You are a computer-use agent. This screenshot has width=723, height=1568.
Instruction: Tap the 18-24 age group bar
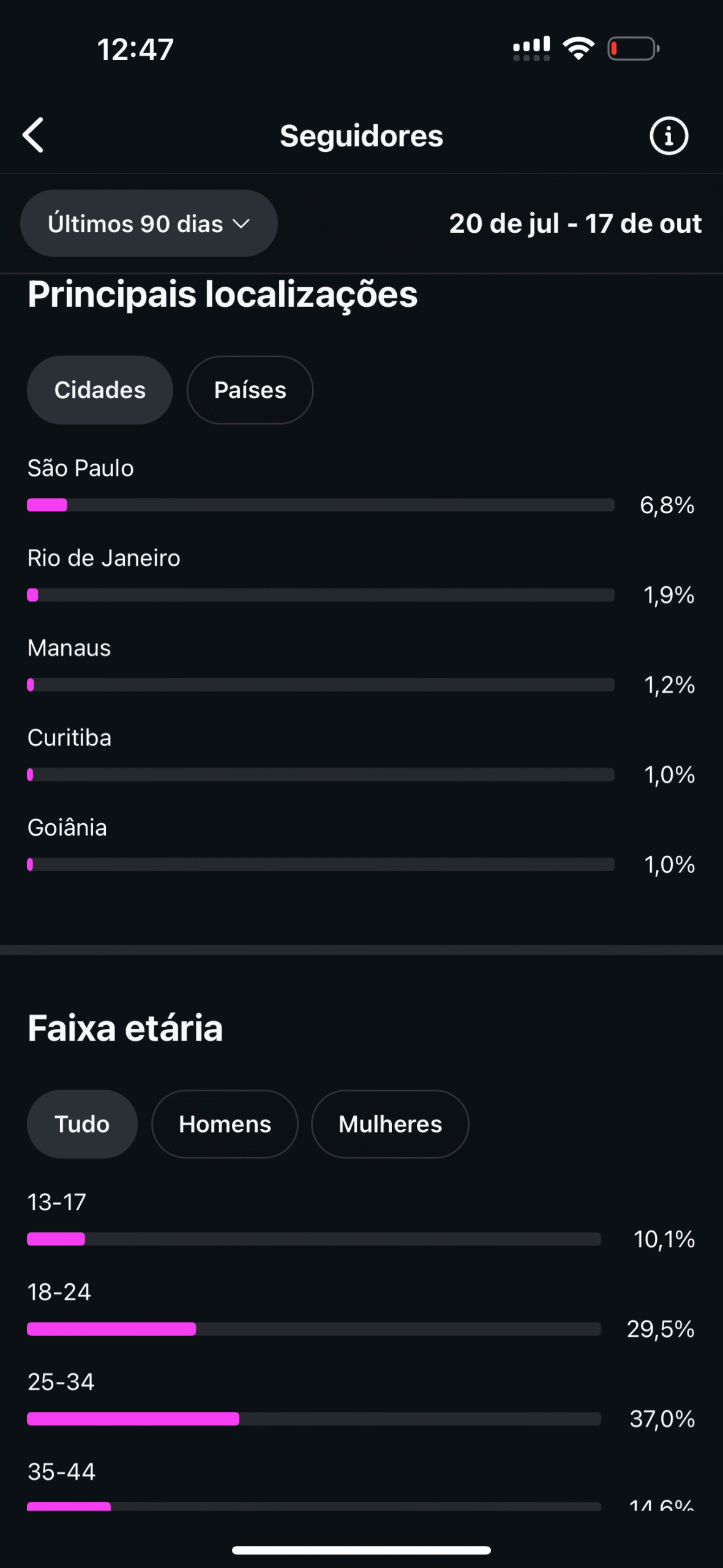(313, 1329)
